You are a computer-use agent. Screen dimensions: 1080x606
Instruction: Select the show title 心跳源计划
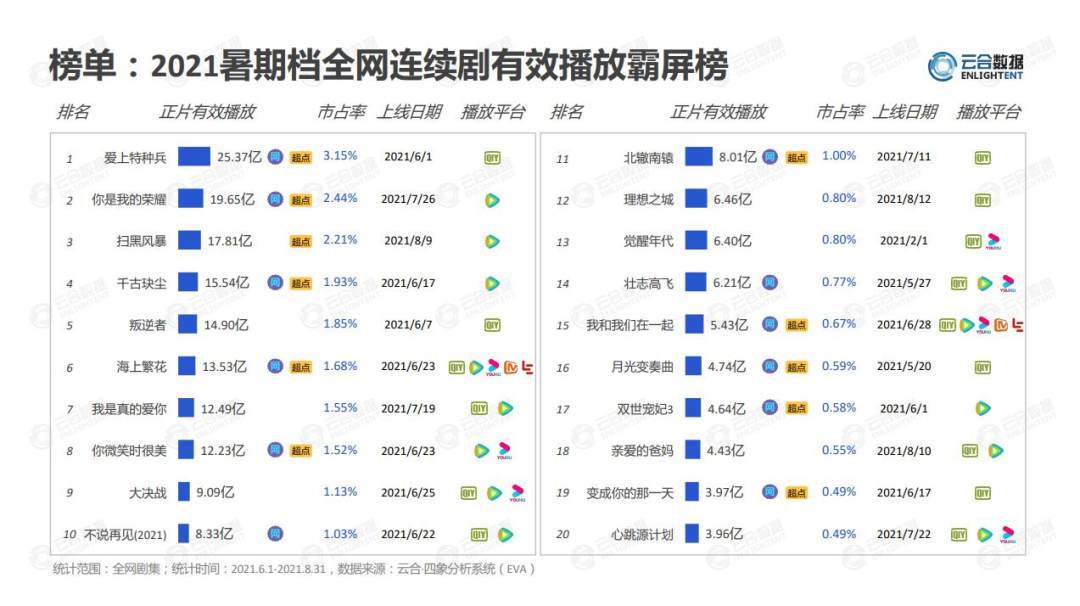coord(642,534)
